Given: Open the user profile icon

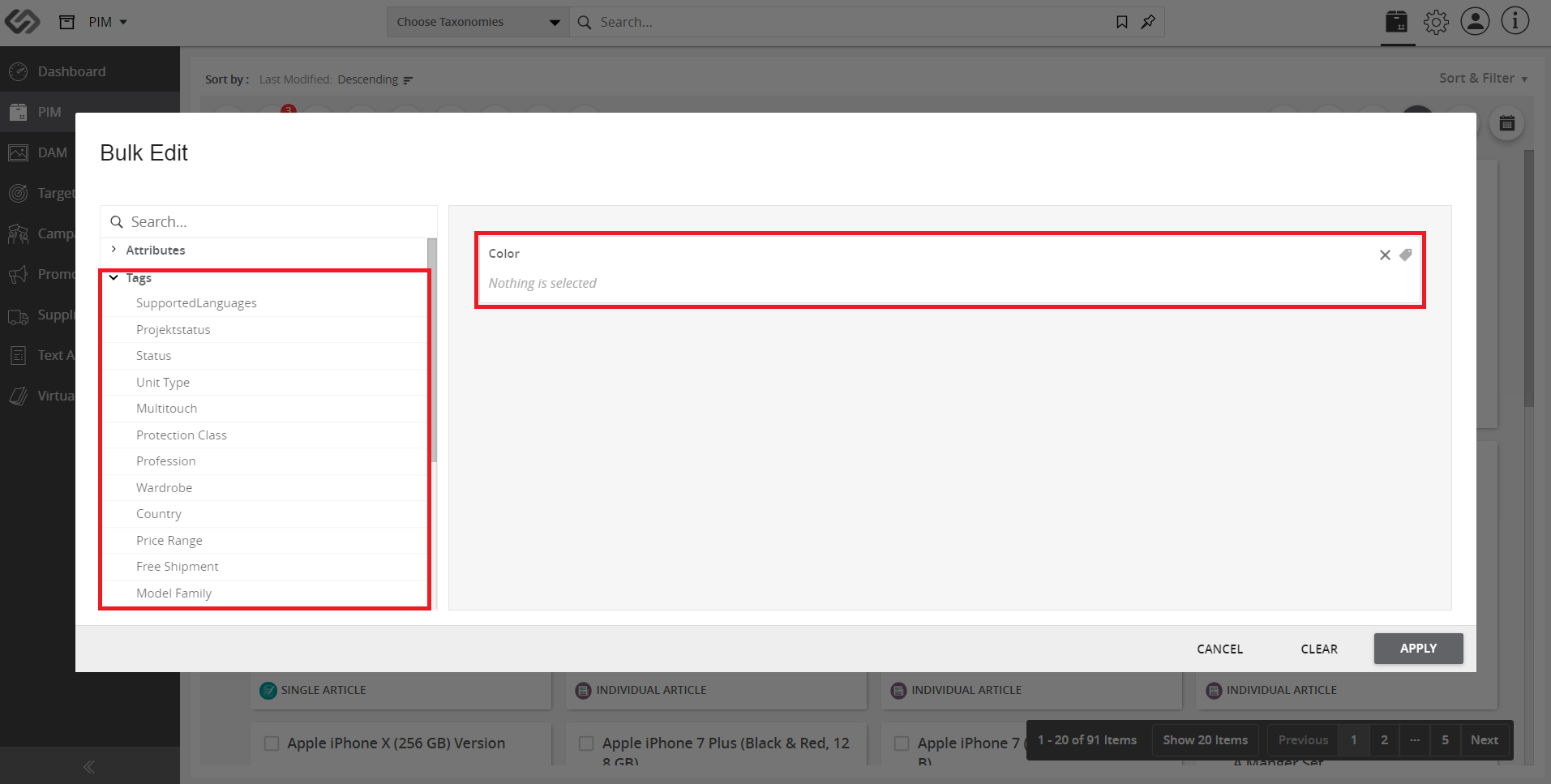Looking at the screenshot, I should coord(1475,21).
